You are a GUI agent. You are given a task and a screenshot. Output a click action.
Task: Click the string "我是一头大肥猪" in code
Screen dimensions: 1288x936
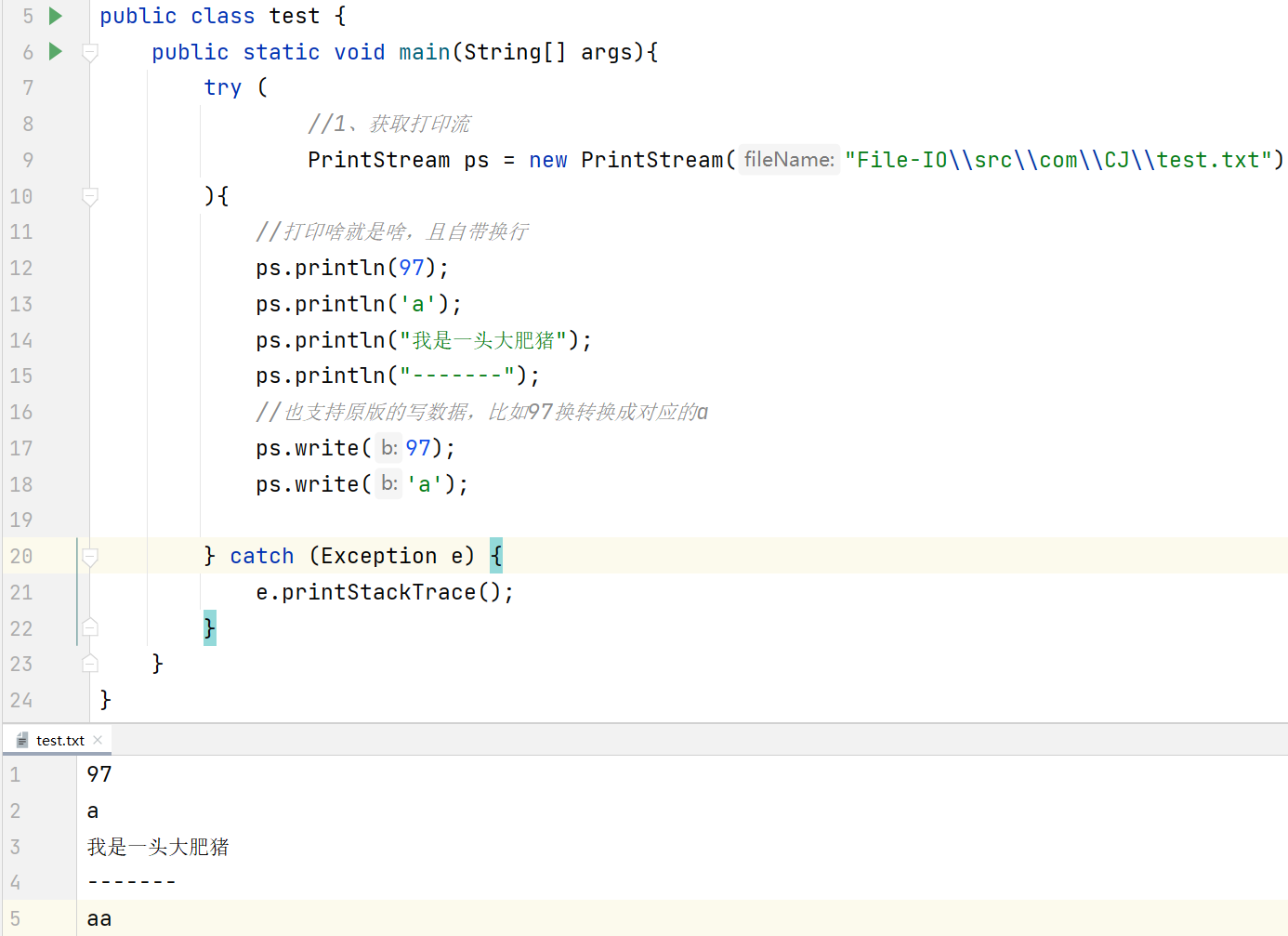483,340
